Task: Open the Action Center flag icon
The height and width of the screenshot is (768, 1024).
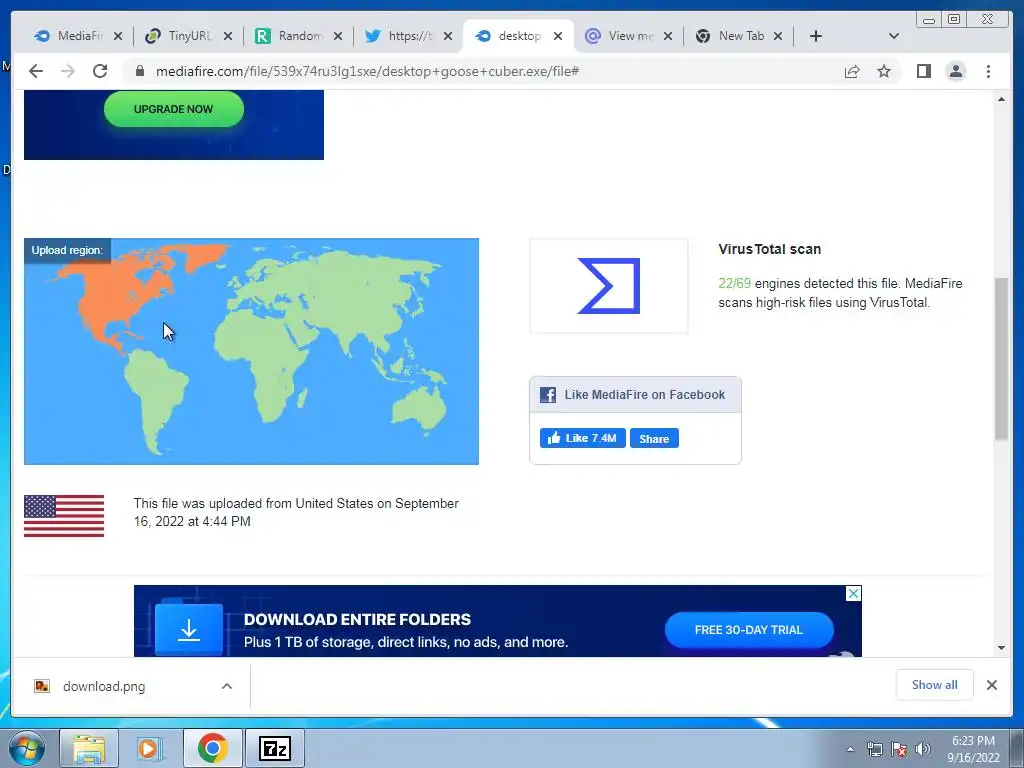Action: 899,749
